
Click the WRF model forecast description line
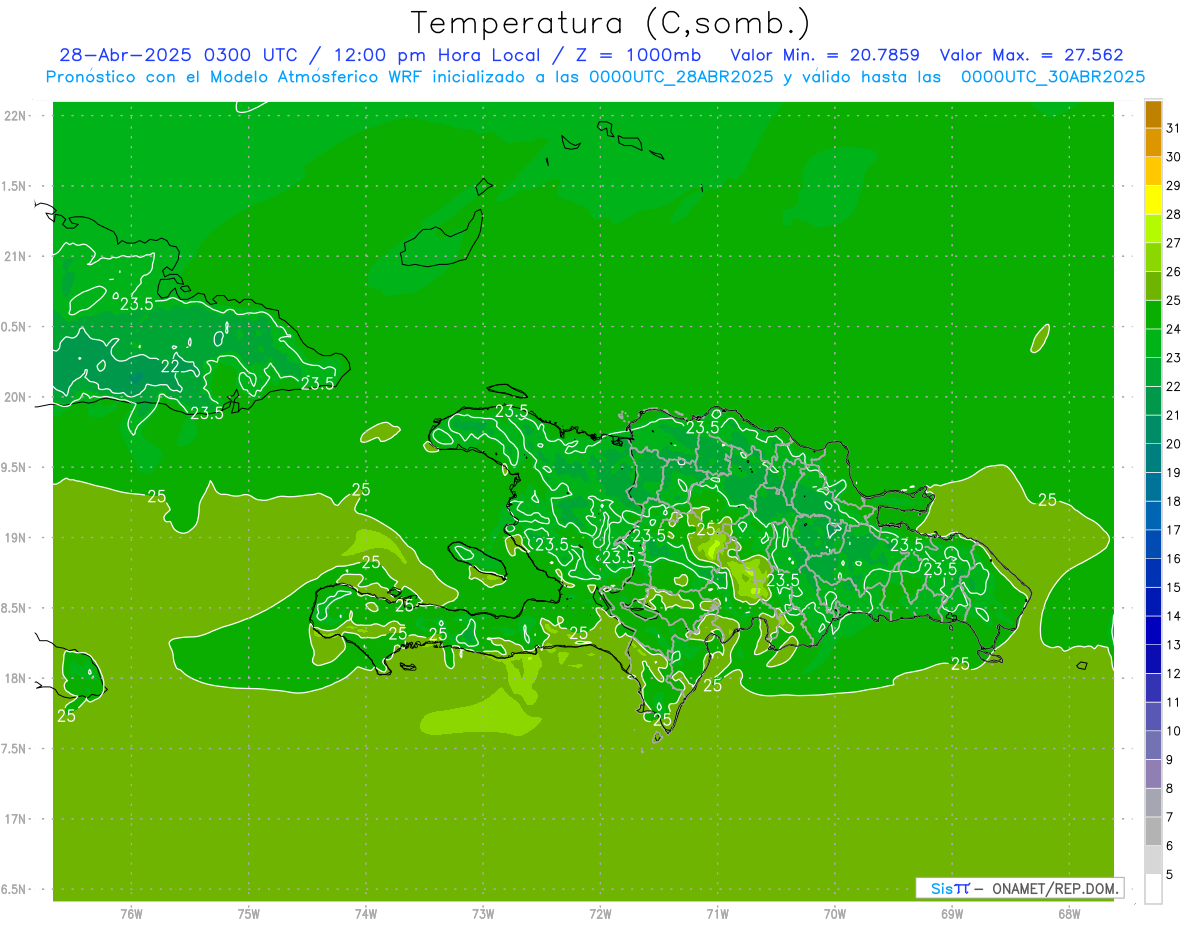pyautogui.click(x=595, y=77)
